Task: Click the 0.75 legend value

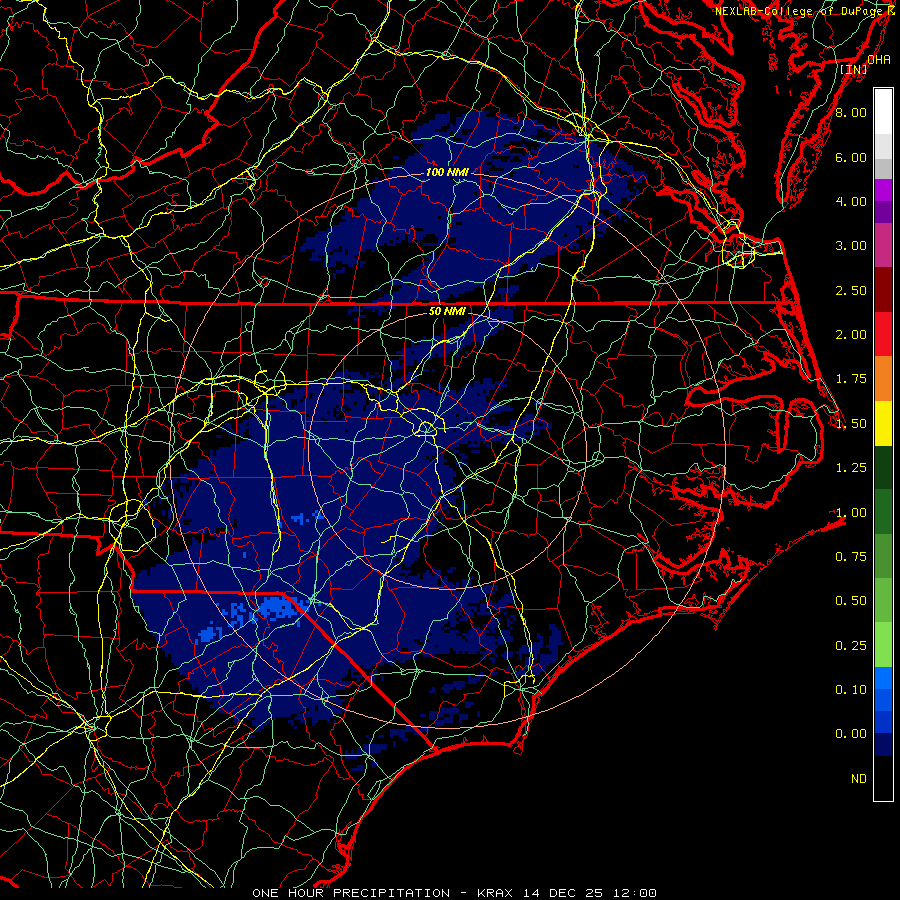Action: 851,557
